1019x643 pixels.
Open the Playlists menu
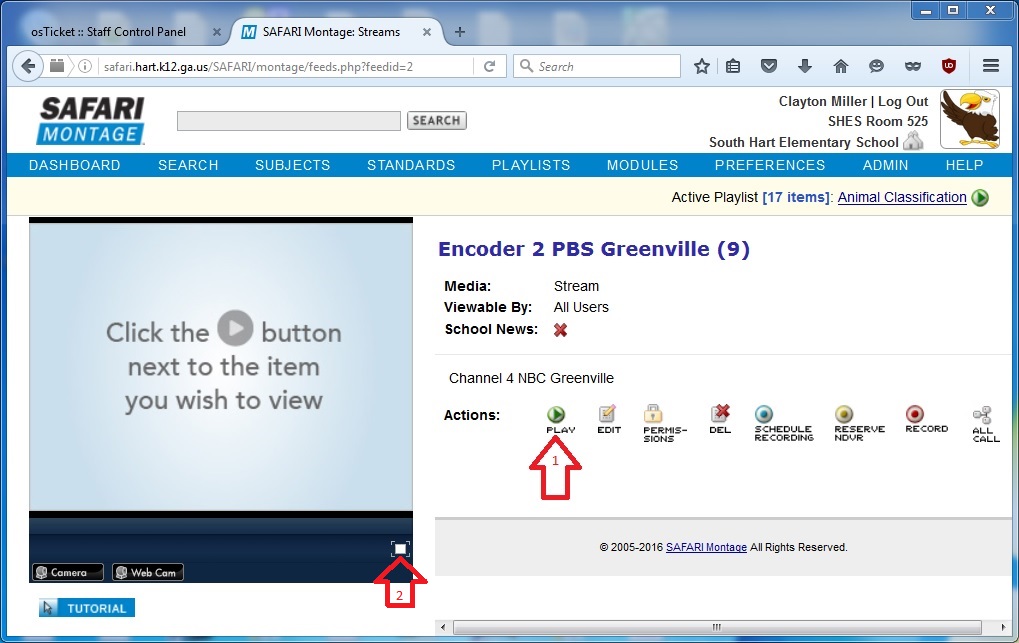pyautogui.click(x=530, y=165)
